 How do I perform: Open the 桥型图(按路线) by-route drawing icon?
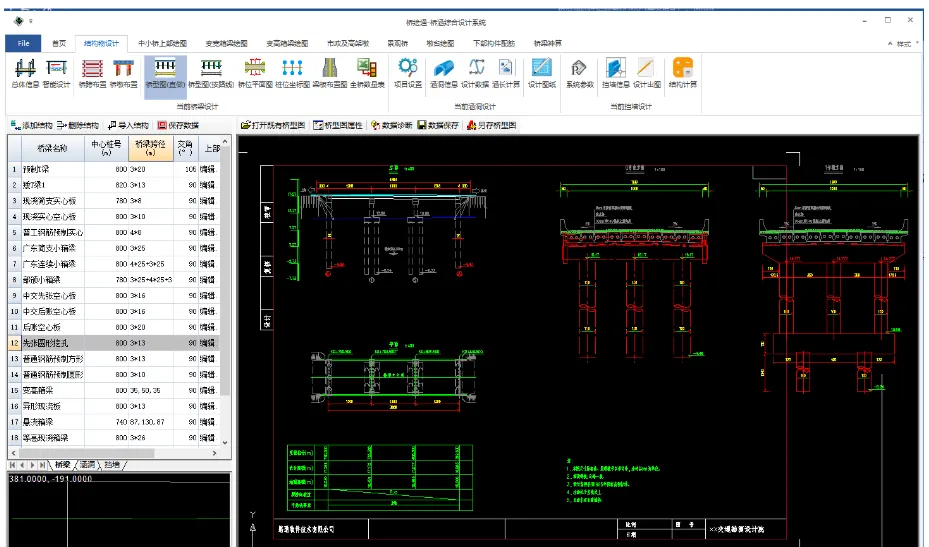tap(211, 73)
